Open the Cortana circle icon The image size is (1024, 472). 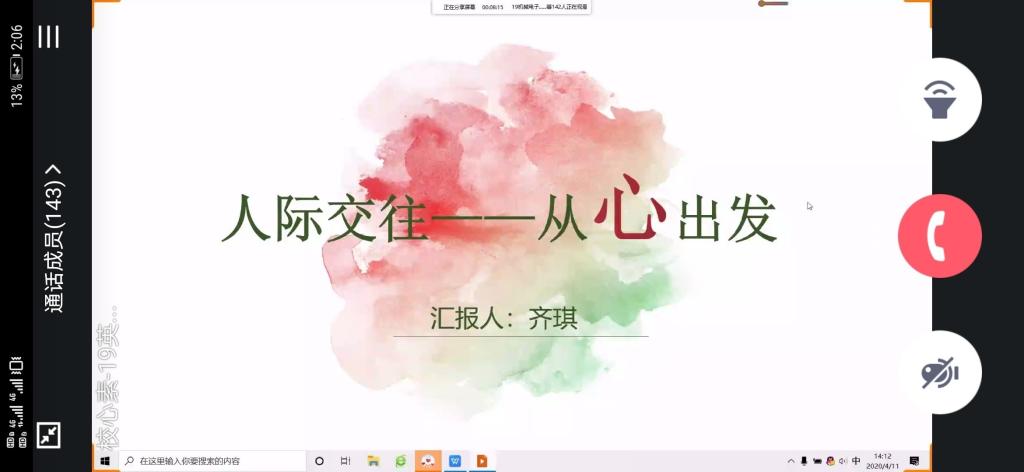[x=319, y=461]
